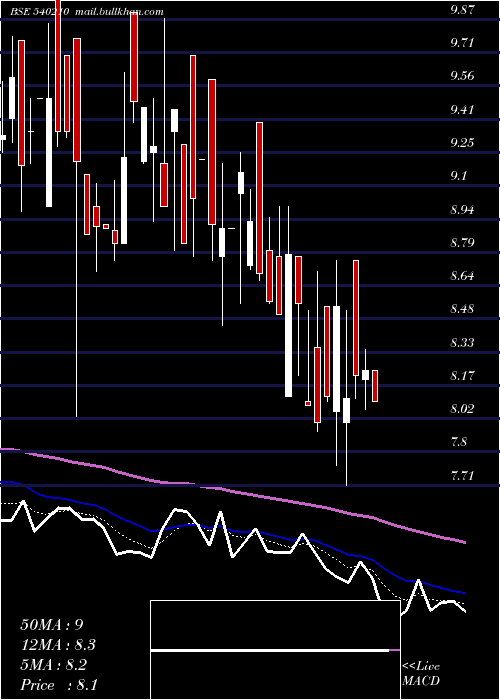
Task: Click the 7.71 price axis label
Action: [462, 475]
